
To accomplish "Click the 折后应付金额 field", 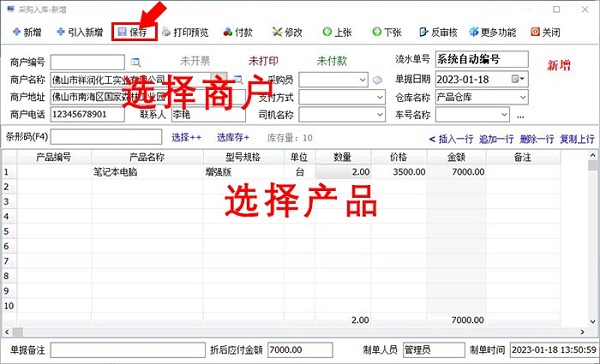I will tap(300, 350).
